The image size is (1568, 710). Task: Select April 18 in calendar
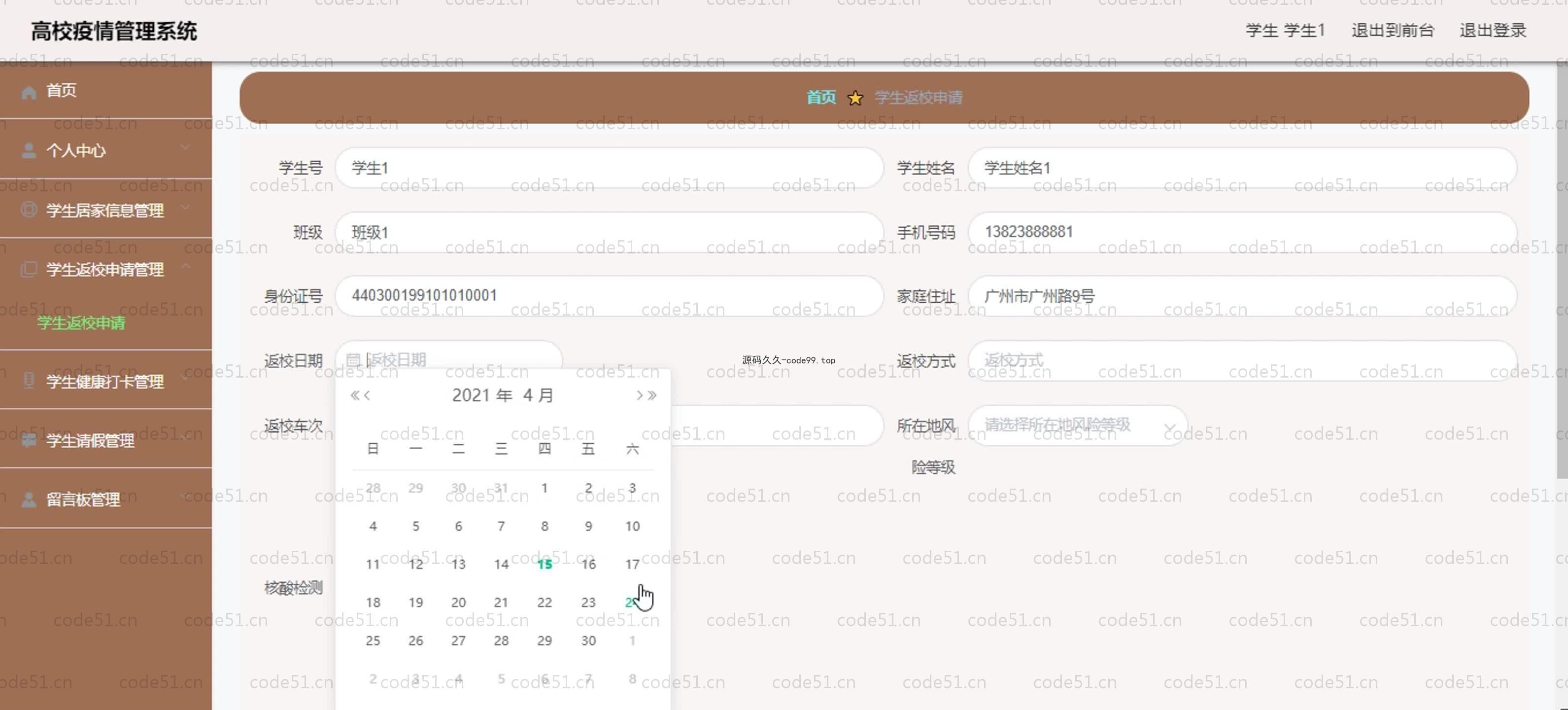(373, 602)
